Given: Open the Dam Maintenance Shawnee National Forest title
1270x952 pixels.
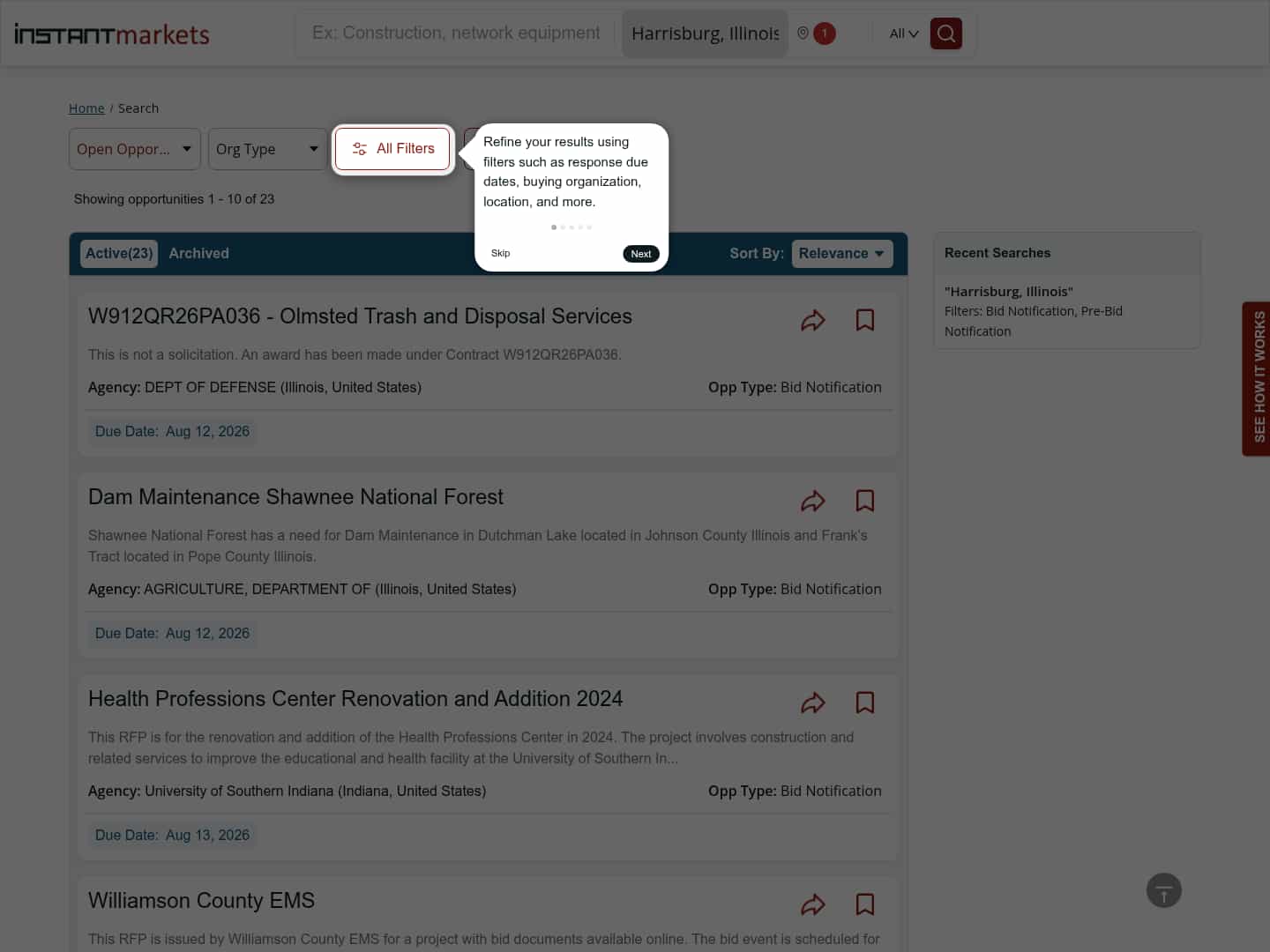Looking at the screenshot, I should [x=295, y=497].
